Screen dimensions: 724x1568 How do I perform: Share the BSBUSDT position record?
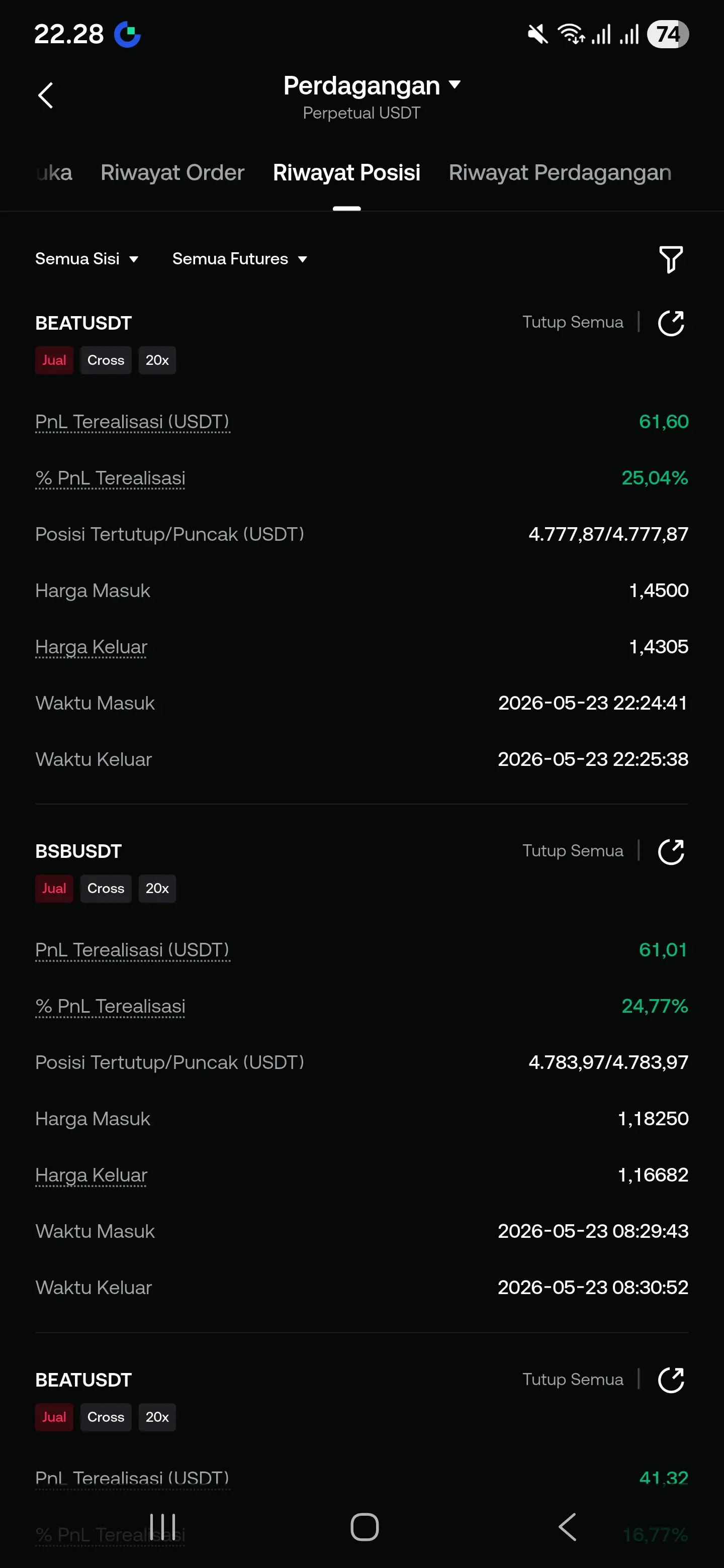pos(671,851)
